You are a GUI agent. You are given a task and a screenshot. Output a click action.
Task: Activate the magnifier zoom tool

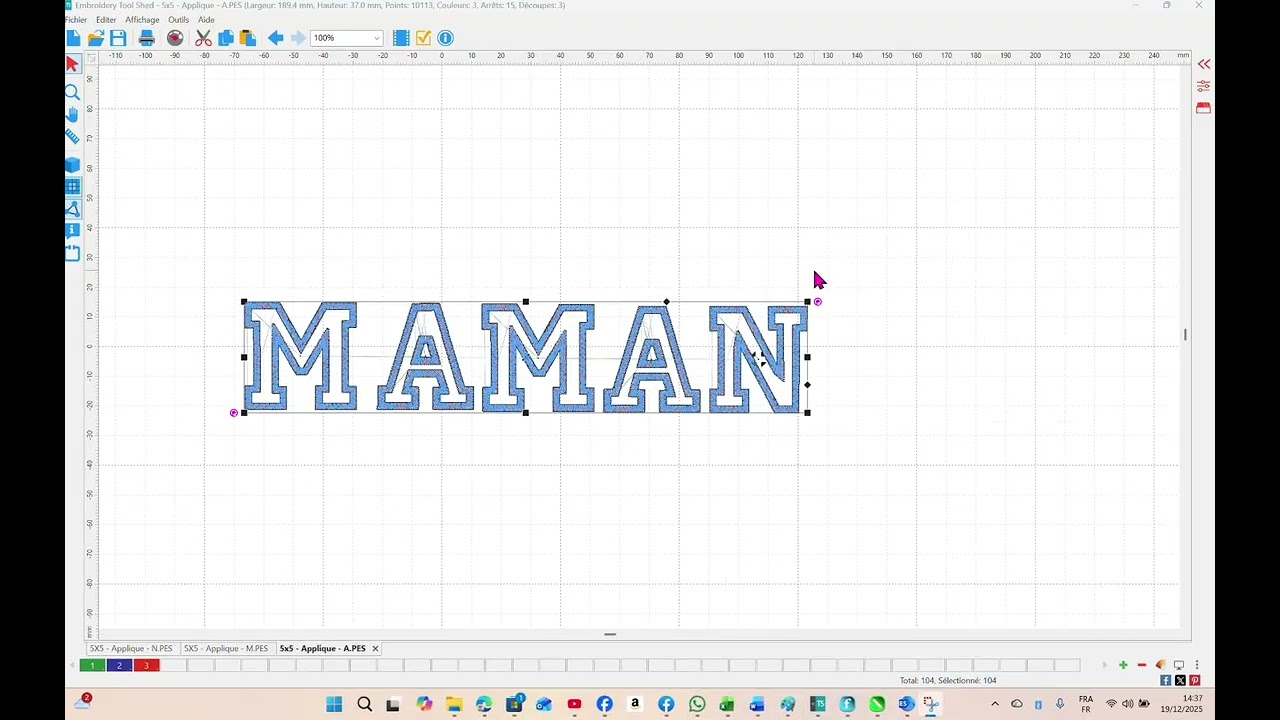pyautogui.click(x=72, y=92)
